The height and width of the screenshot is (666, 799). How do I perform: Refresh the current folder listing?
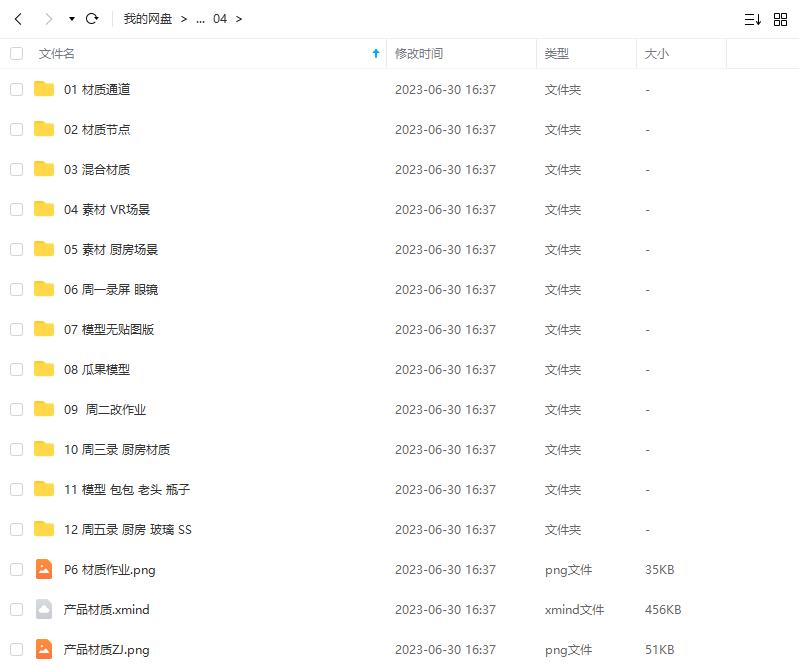92,19
